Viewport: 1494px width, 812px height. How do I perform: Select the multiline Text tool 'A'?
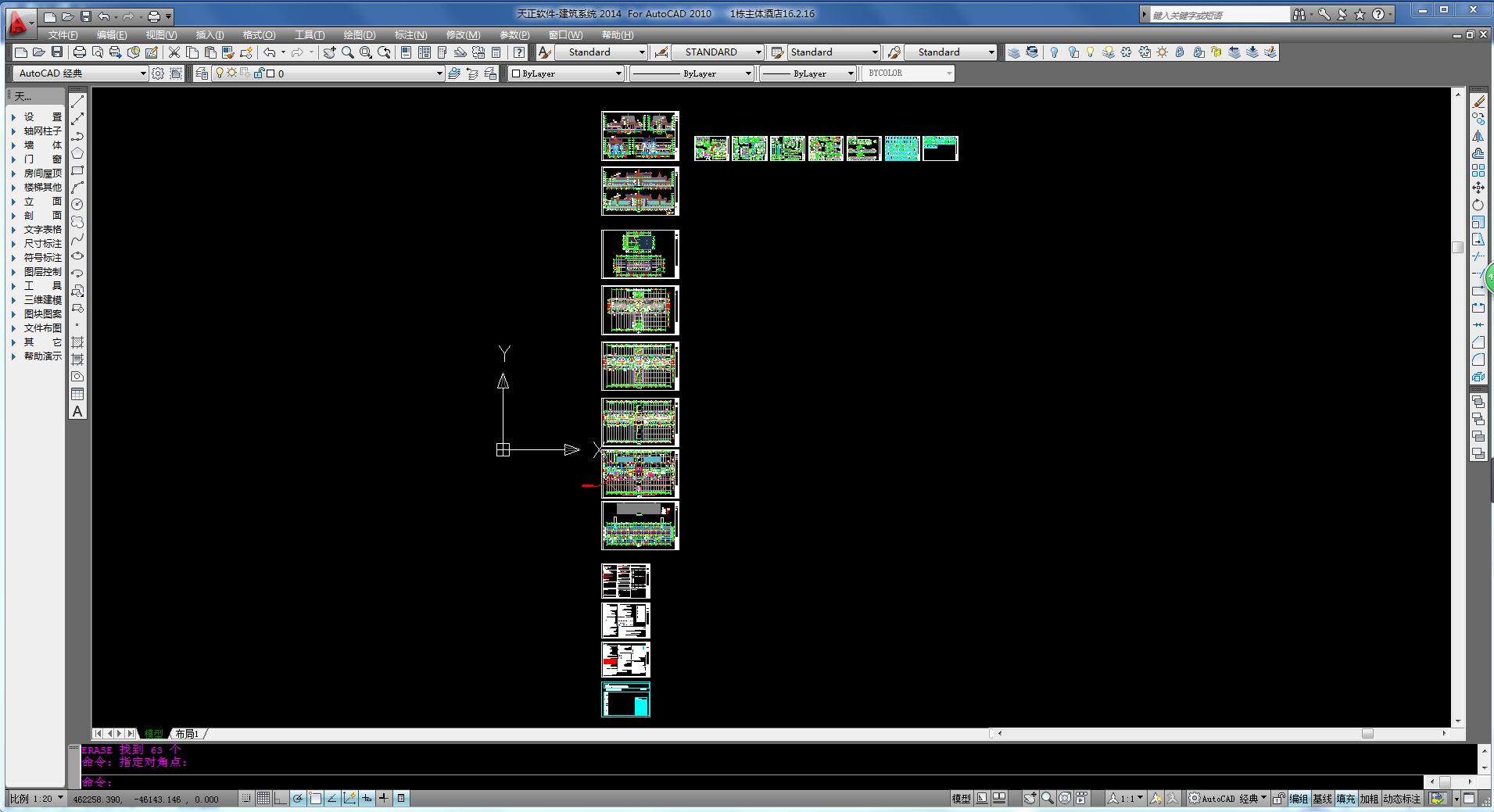coord(77,412)
